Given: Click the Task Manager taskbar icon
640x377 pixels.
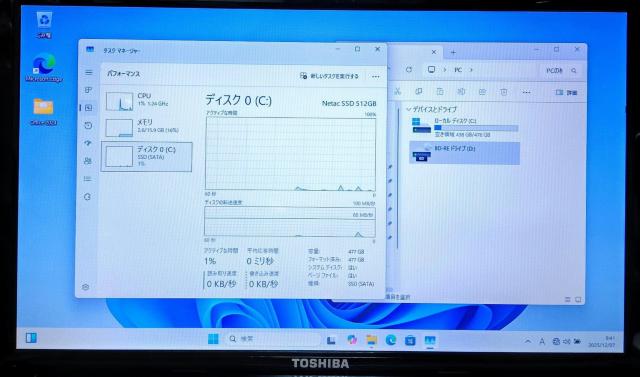Looking at the screenshot, I should (x=430, y=340).
